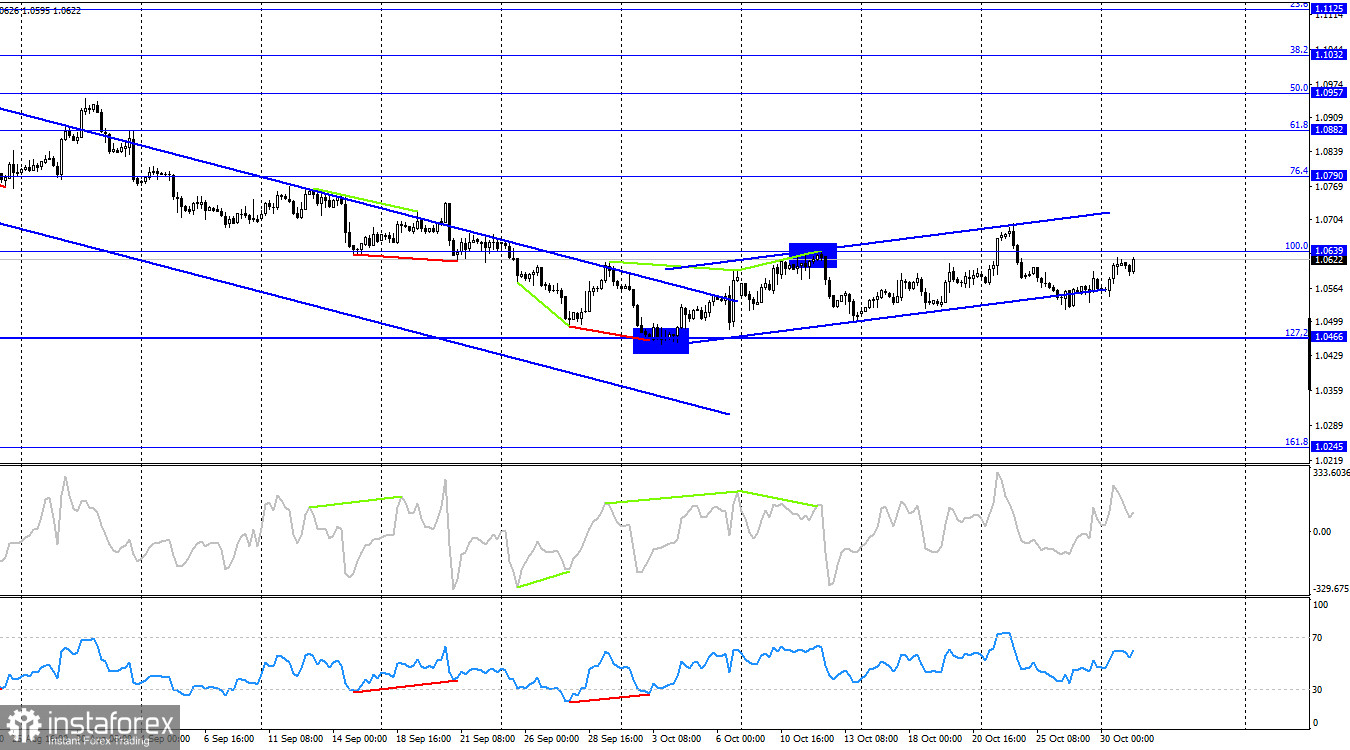The image size is (1350, 750).
Task: Click the 1.0704 axis price value
Action: coord(1329,220)
